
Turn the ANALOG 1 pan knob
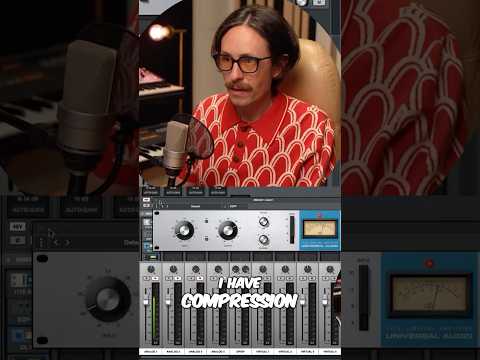pos(151,269)
